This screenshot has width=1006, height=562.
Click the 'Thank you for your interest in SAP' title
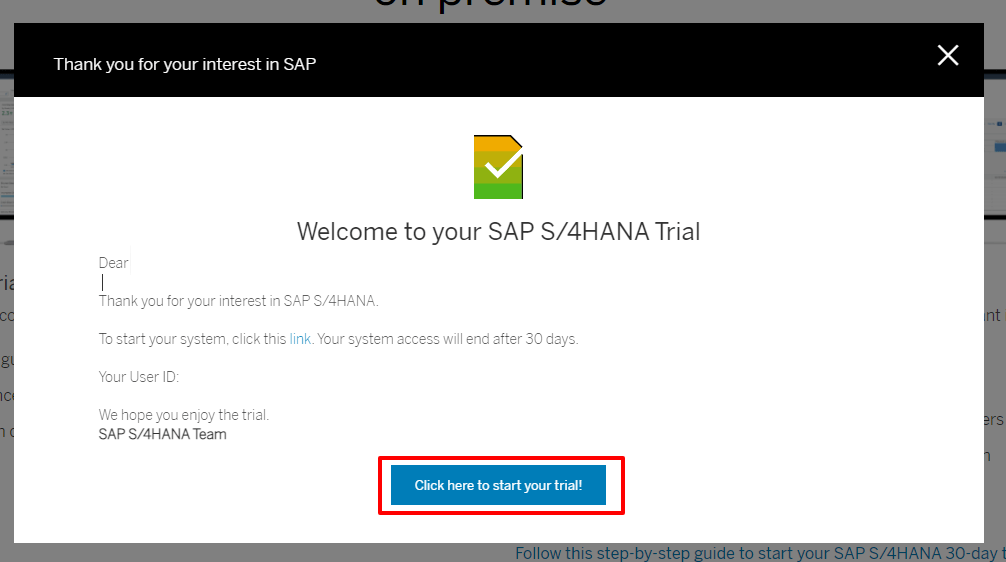185,64
